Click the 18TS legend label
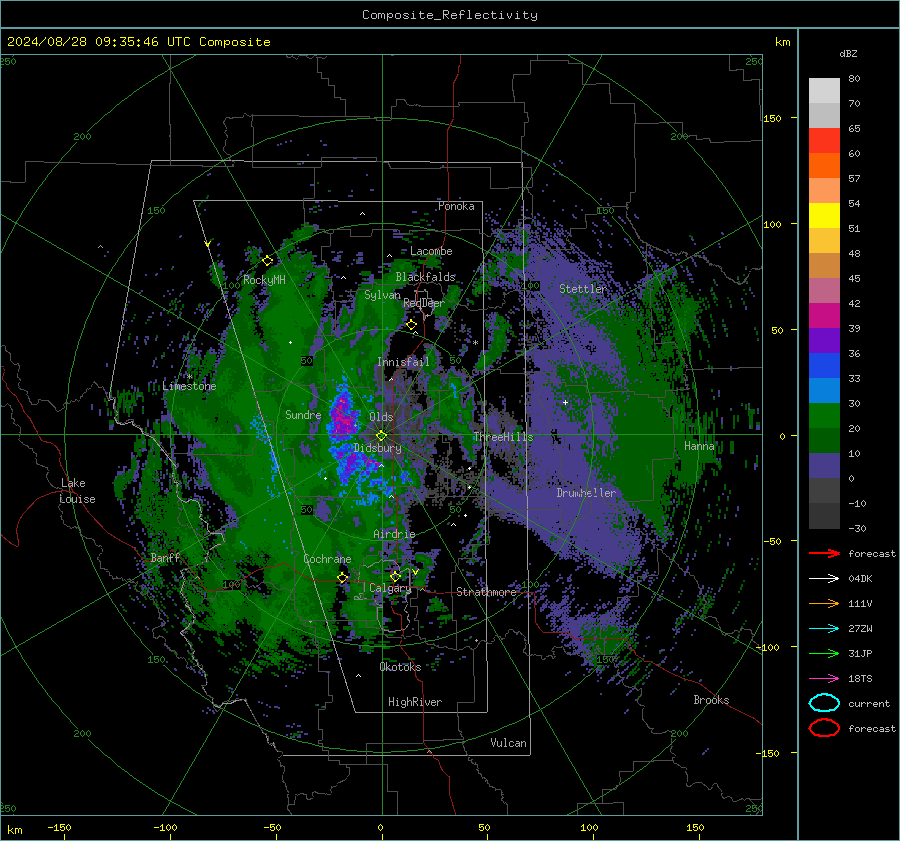 (860, 679)
